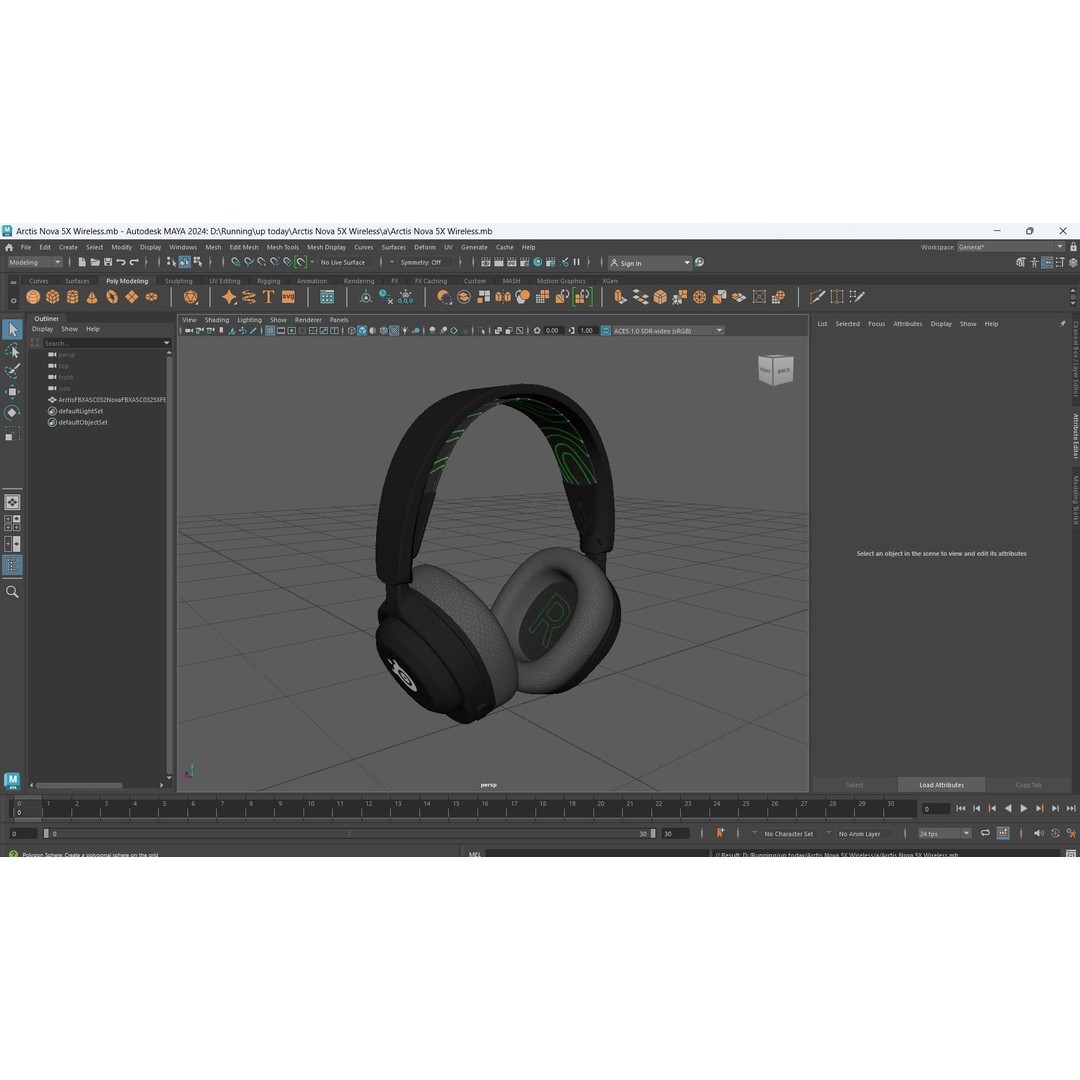Click the SVG import shelf icon
Image resolution: width=1080 pixels, height=1080 pixels.
click(289, 297)
